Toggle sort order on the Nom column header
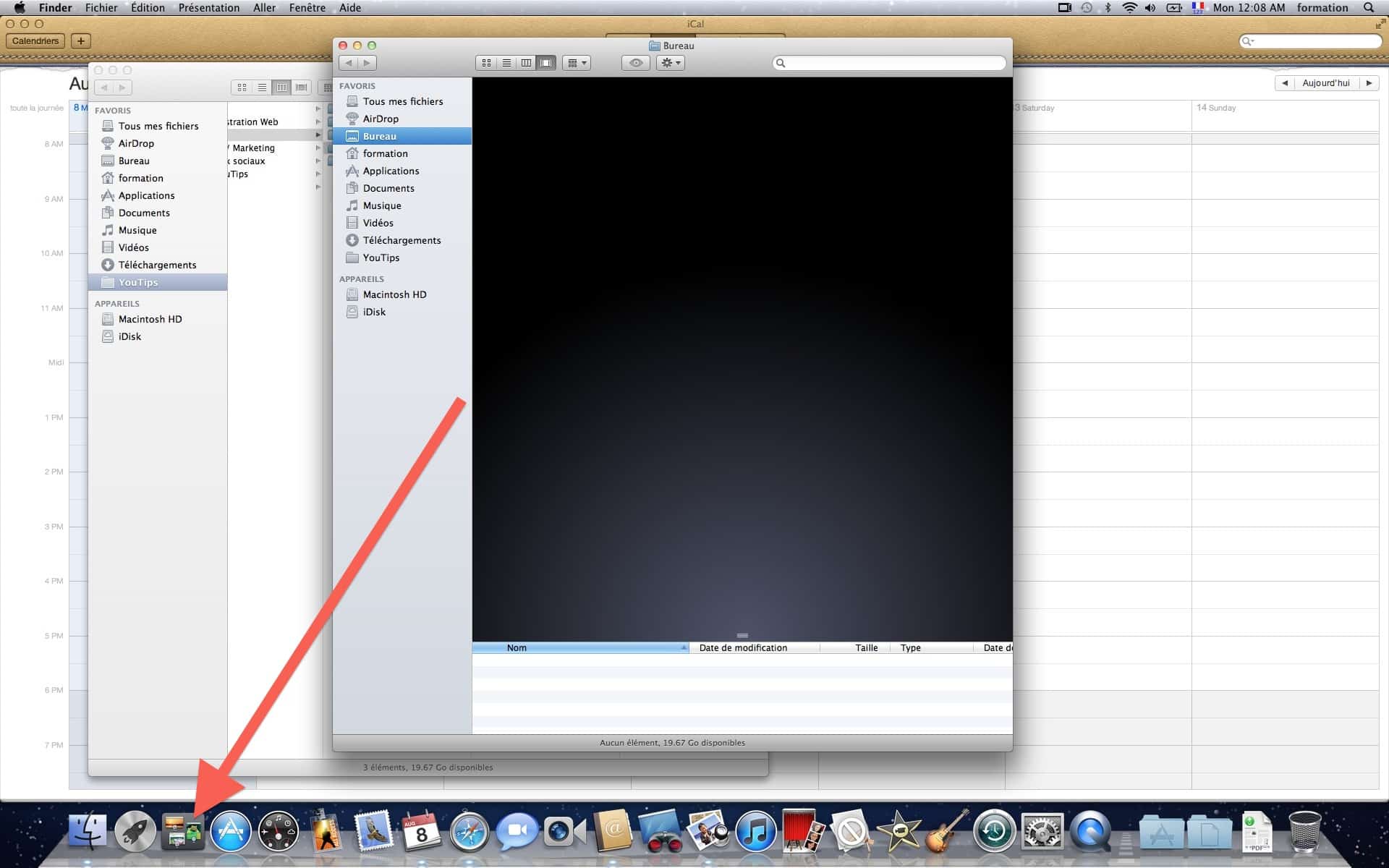1389x868 pixels. (x=517, y=647)
